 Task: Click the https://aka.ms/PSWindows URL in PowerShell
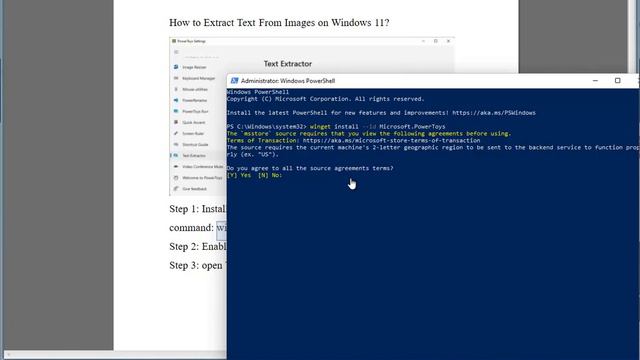pyautogui.click(x=494, y=113)
